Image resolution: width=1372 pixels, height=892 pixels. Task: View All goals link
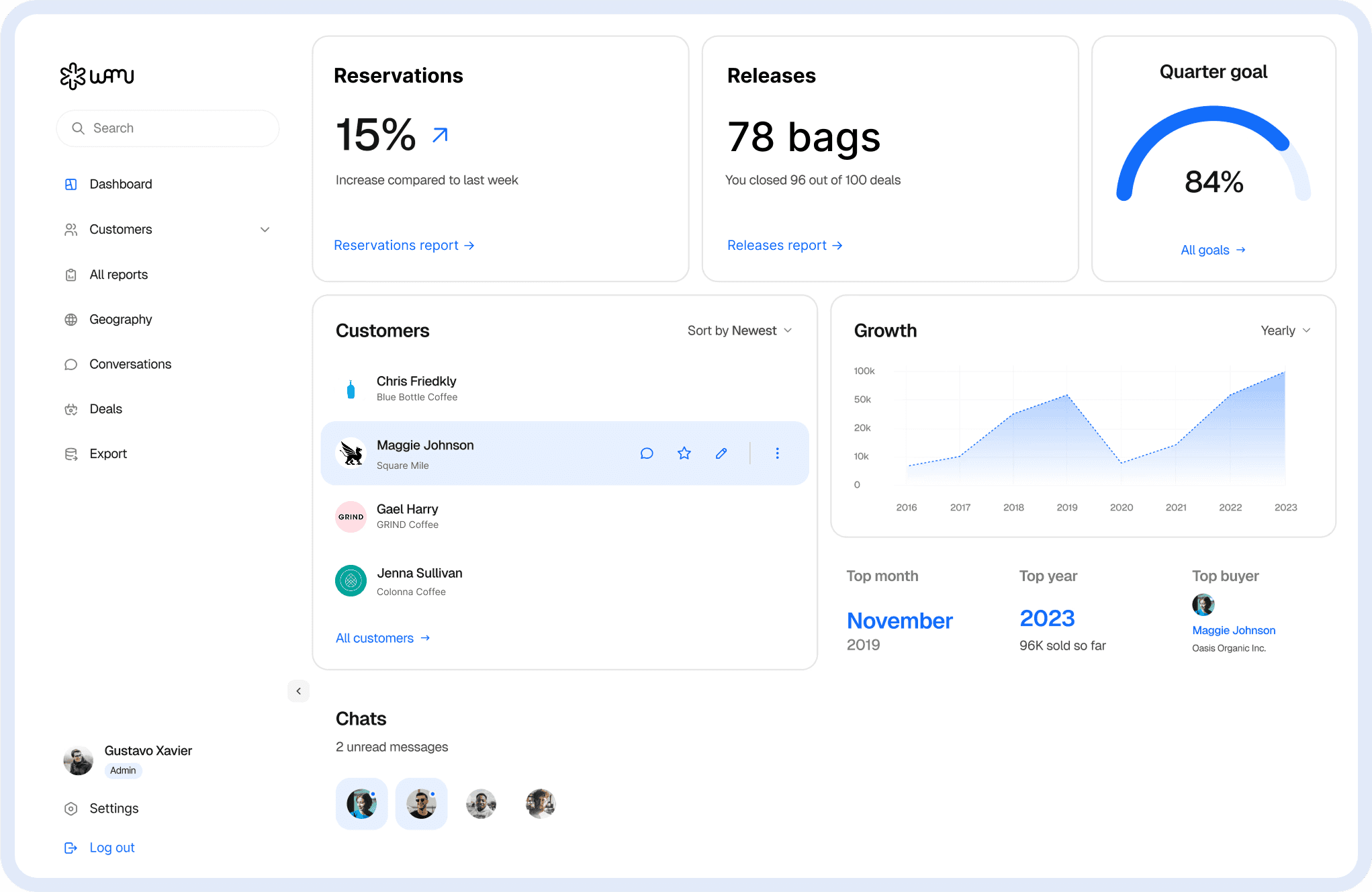(x=1214, y=250)
